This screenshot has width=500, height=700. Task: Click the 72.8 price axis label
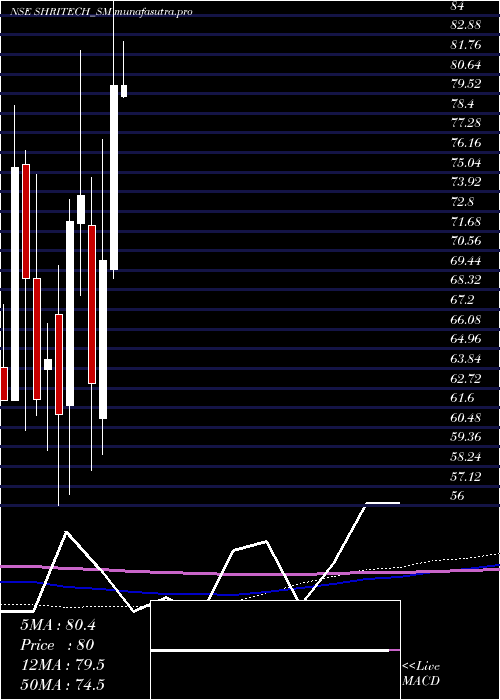pyautogui.click(x=462, y=202)
